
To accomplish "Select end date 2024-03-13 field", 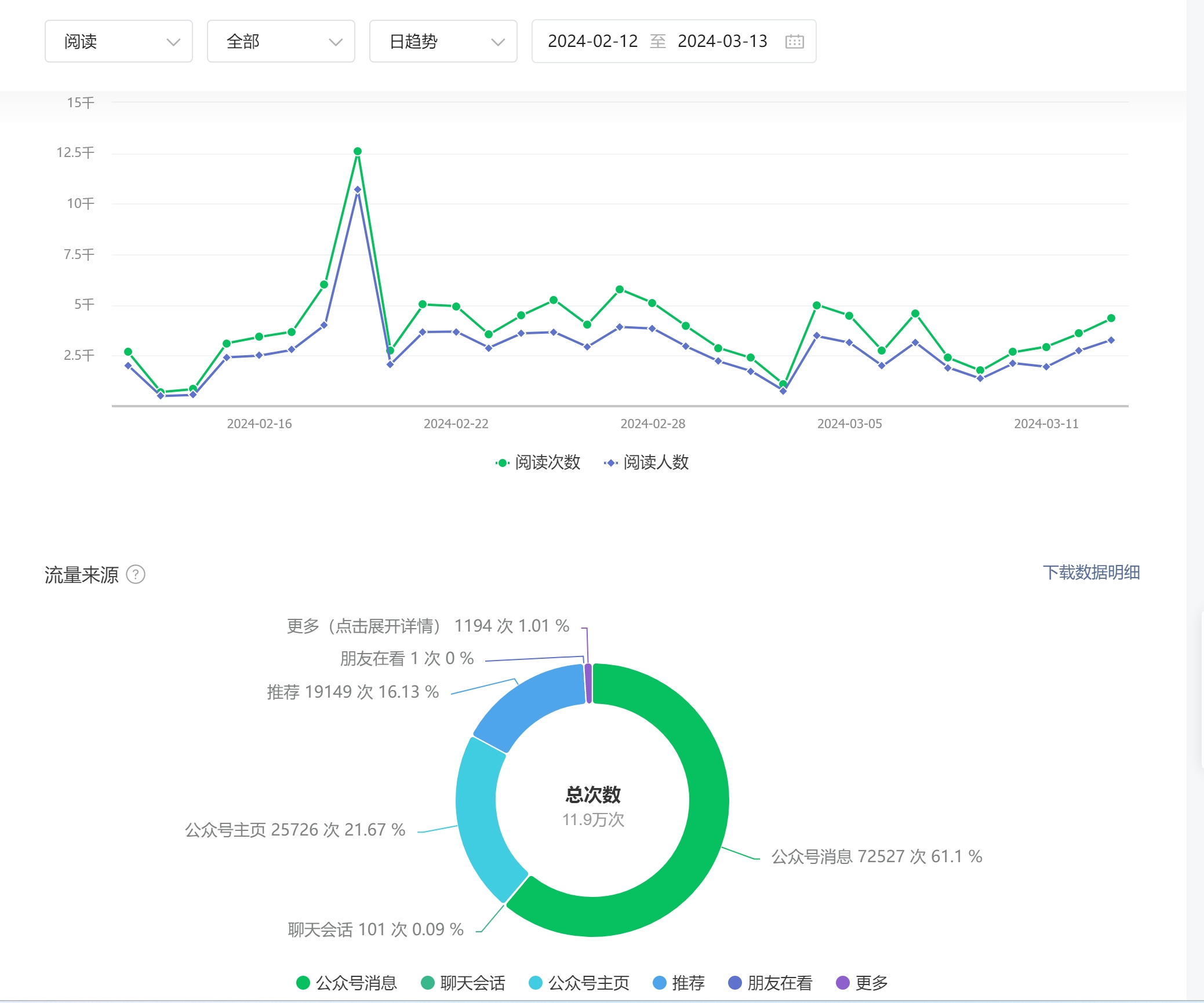I will pos(722,41).
